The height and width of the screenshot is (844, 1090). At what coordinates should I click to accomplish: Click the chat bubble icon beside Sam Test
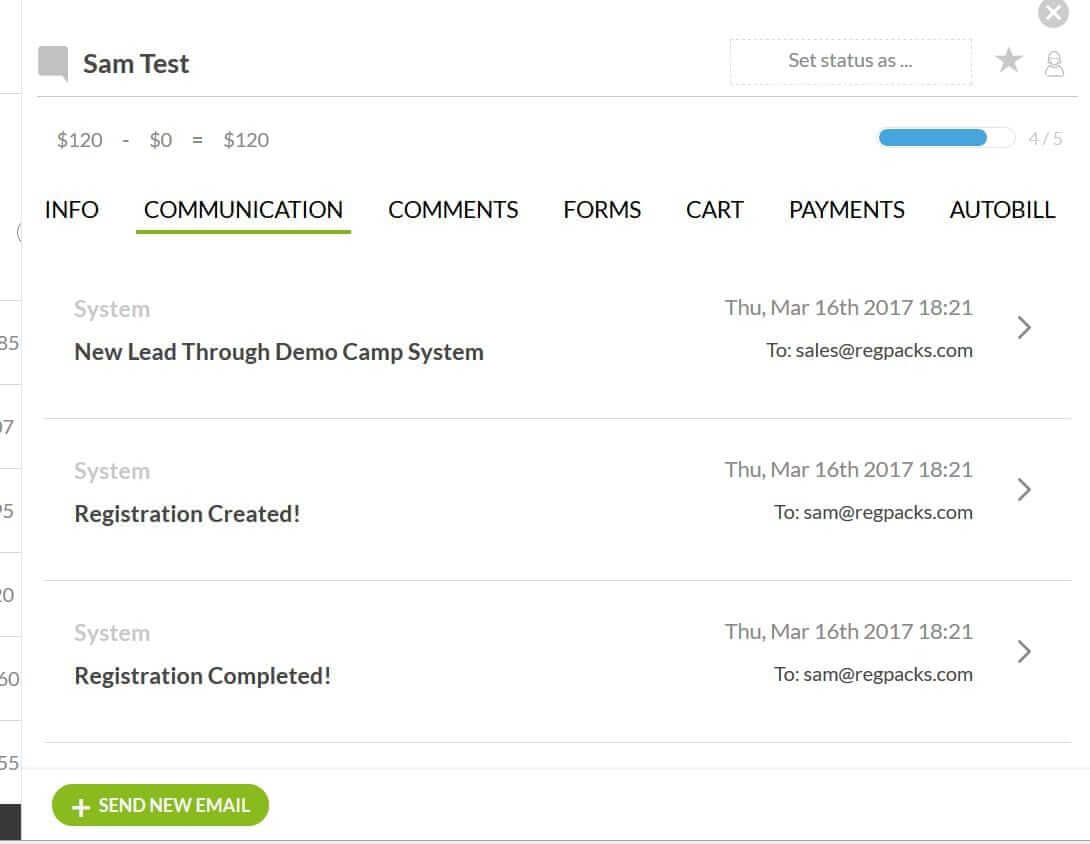[x=53, y=63]
